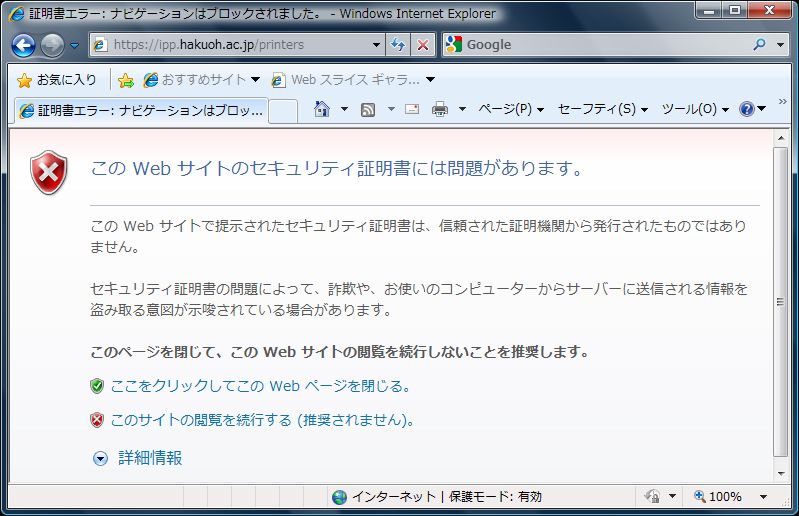Click the Home icon in command bar
Viewport: 799px width, 516px height.
click(322, 109)
